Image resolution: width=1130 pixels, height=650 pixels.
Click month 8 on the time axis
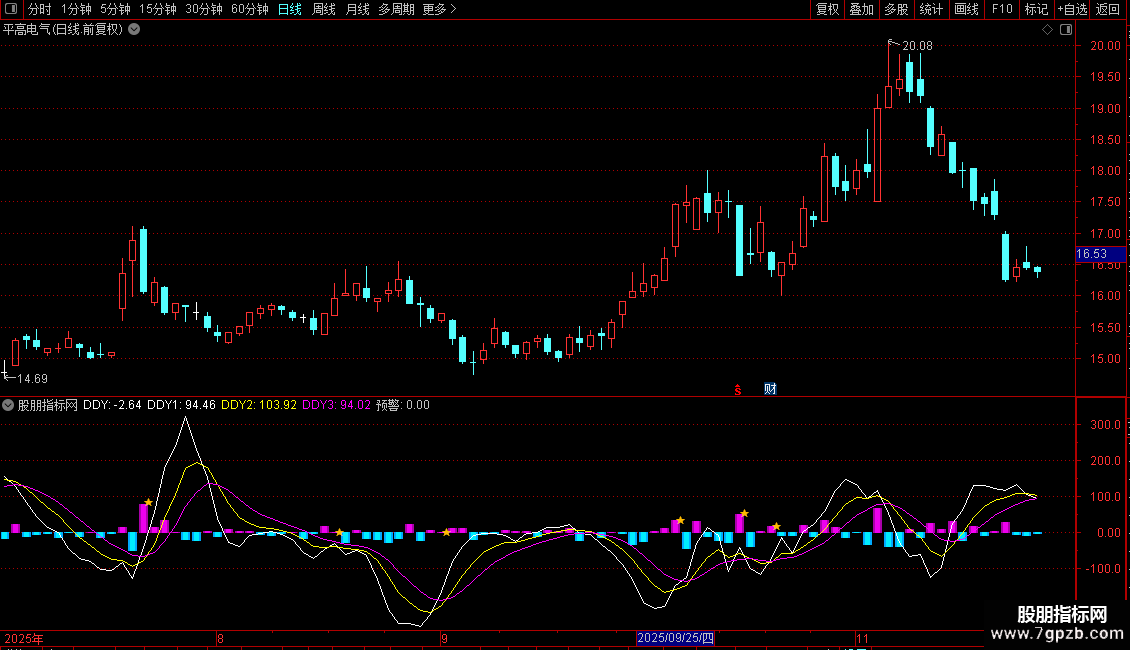[x=220, y=638]
